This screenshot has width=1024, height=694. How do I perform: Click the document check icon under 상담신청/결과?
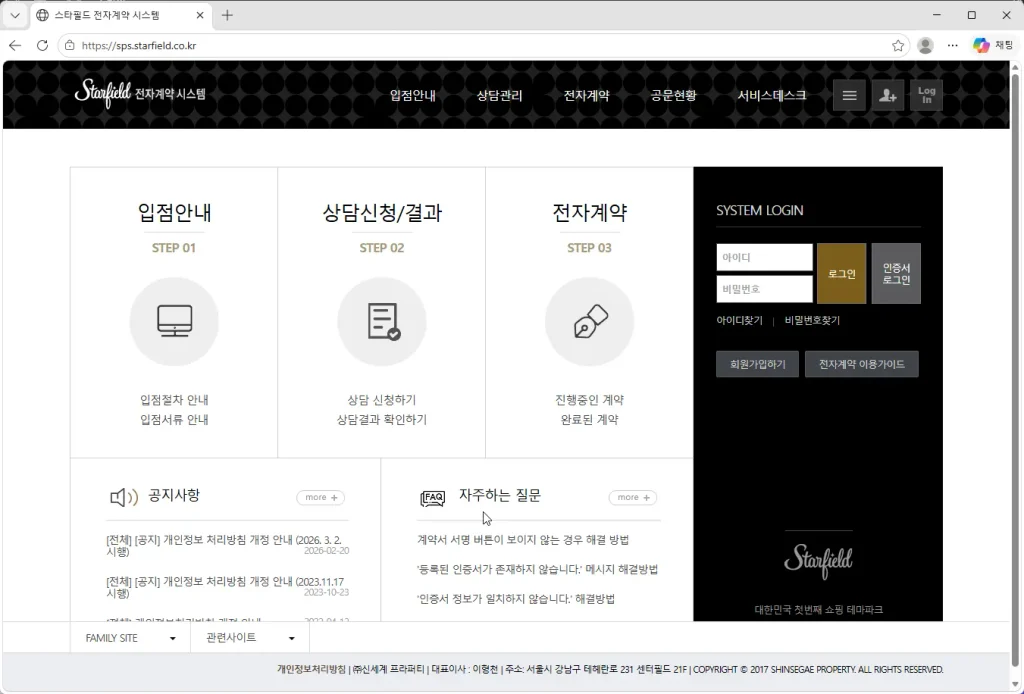point(382,321)
